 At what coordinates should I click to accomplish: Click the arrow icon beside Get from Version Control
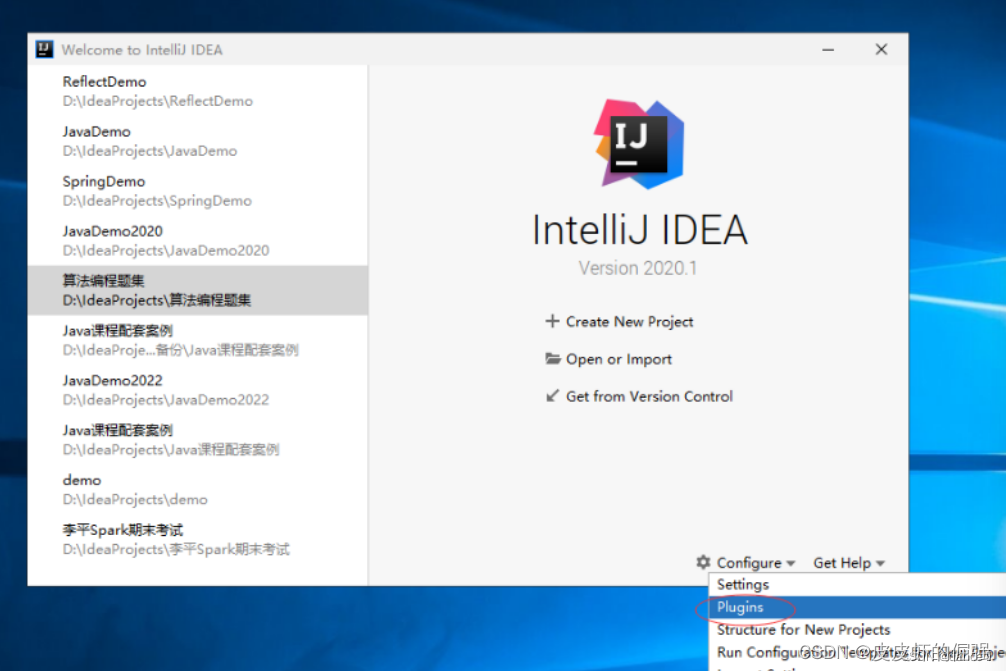click(552, 396)
